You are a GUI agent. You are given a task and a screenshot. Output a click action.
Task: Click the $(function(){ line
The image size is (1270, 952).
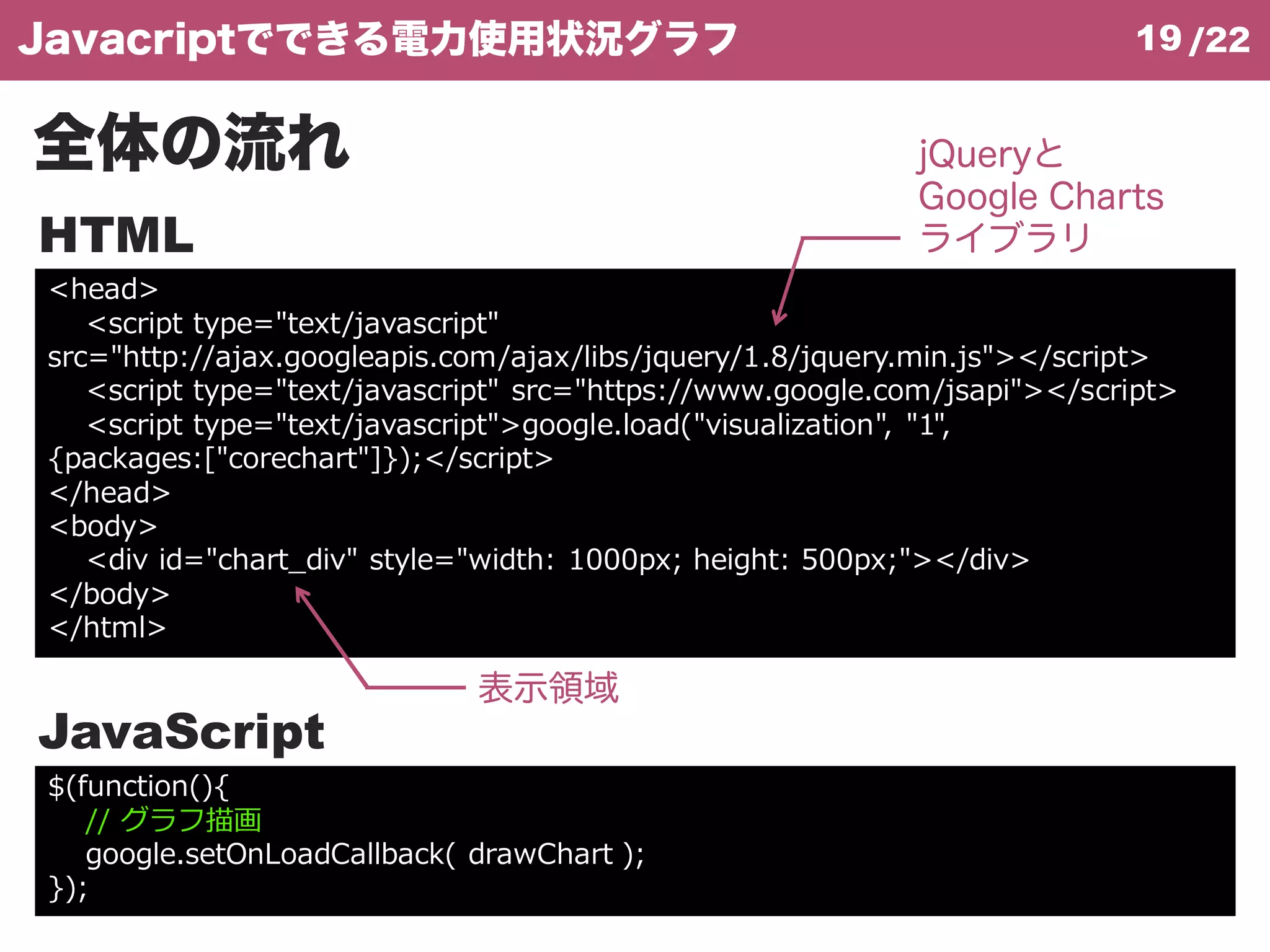[139, 787]
